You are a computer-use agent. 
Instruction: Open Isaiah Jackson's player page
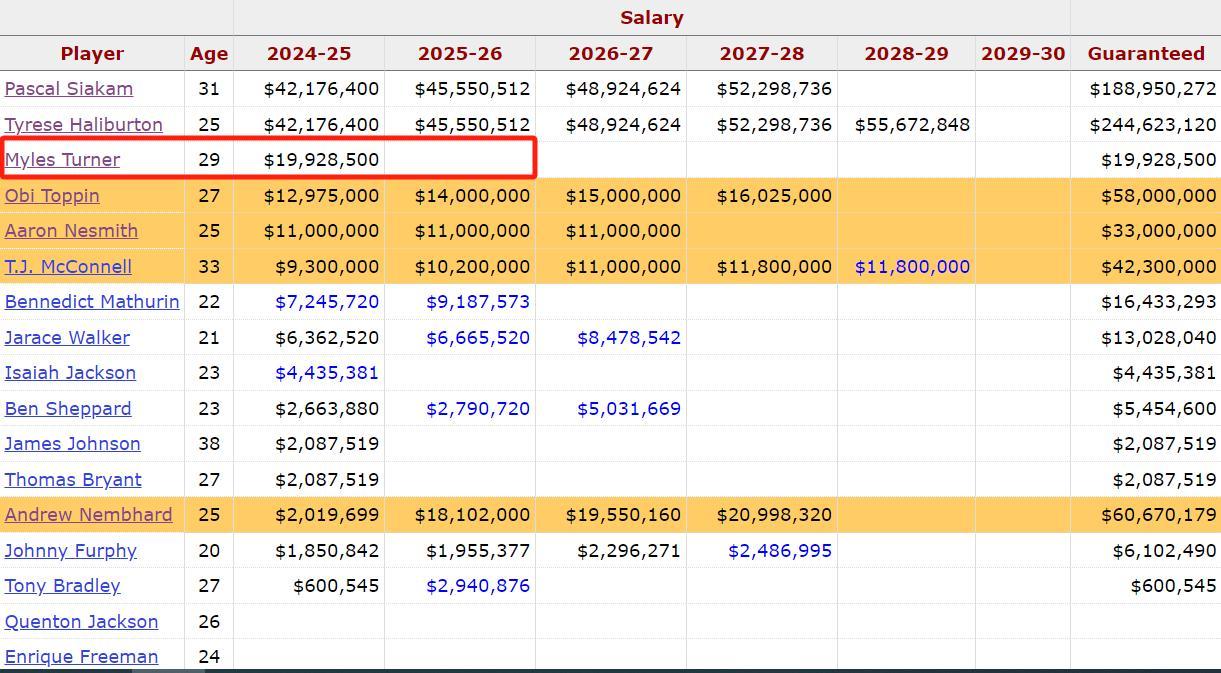[70, 373]
